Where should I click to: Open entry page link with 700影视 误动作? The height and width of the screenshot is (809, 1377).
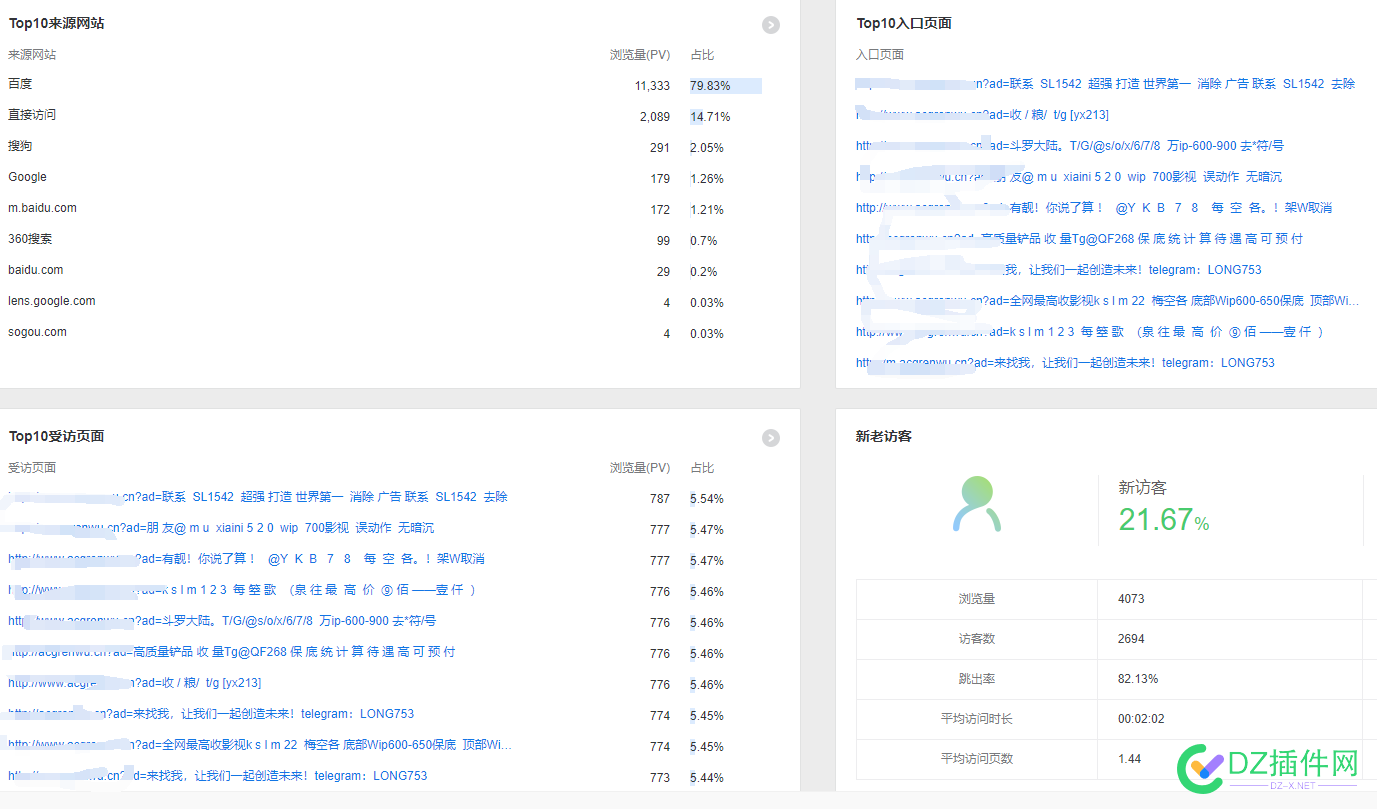[1069, 177]
